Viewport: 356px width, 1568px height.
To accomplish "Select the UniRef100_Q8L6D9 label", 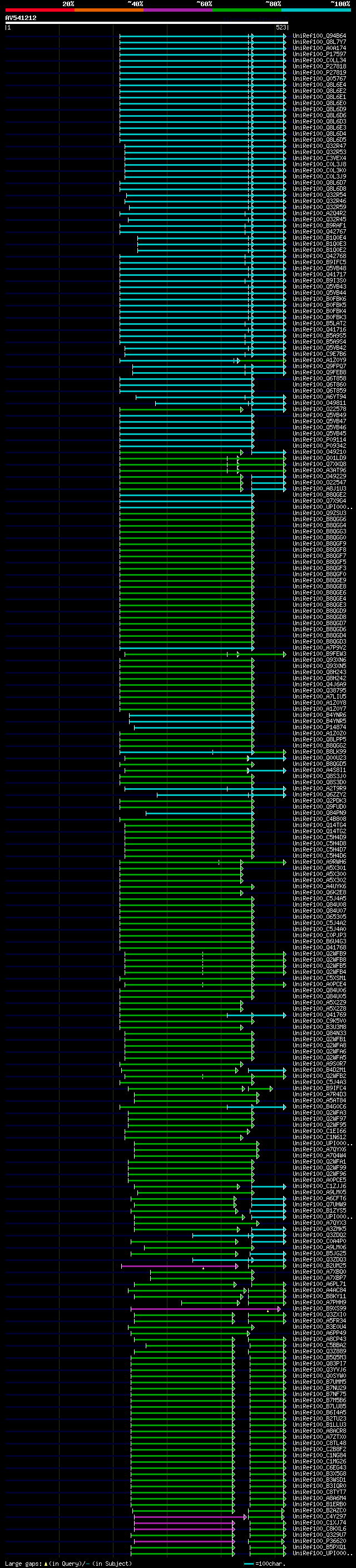I will 319,109.
